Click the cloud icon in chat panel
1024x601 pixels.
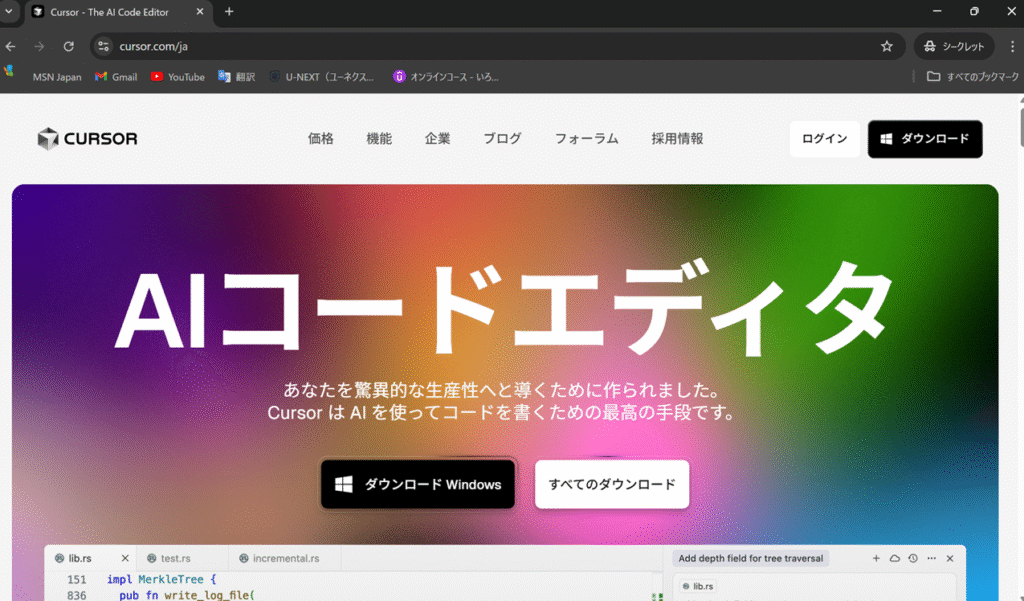click(895, 559)
